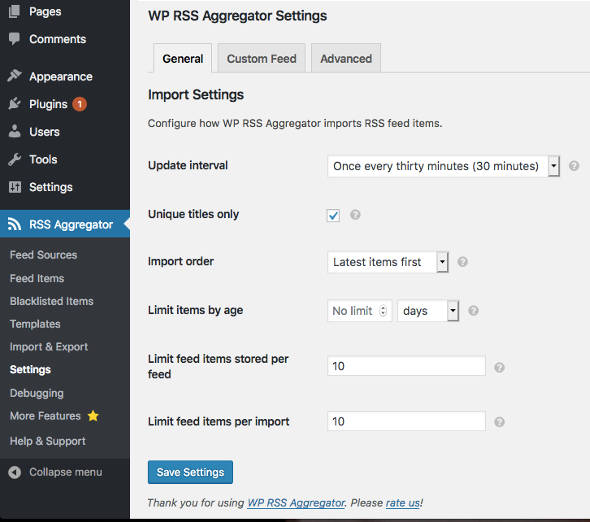Click help icon for items stored per feed

499,367
